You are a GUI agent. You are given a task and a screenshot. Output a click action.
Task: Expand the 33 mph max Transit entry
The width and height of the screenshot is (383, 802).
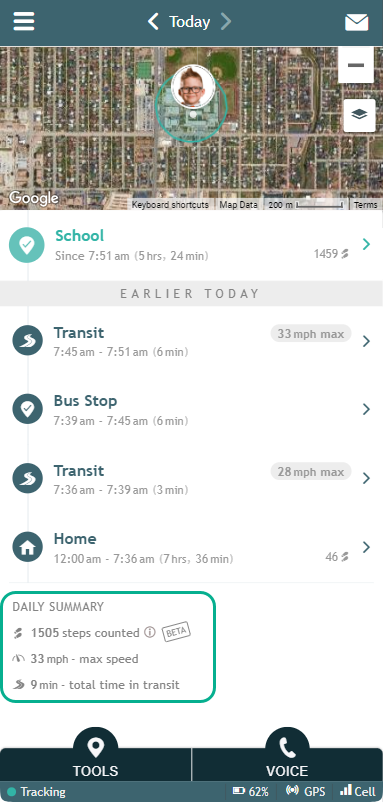coord(191,341)
